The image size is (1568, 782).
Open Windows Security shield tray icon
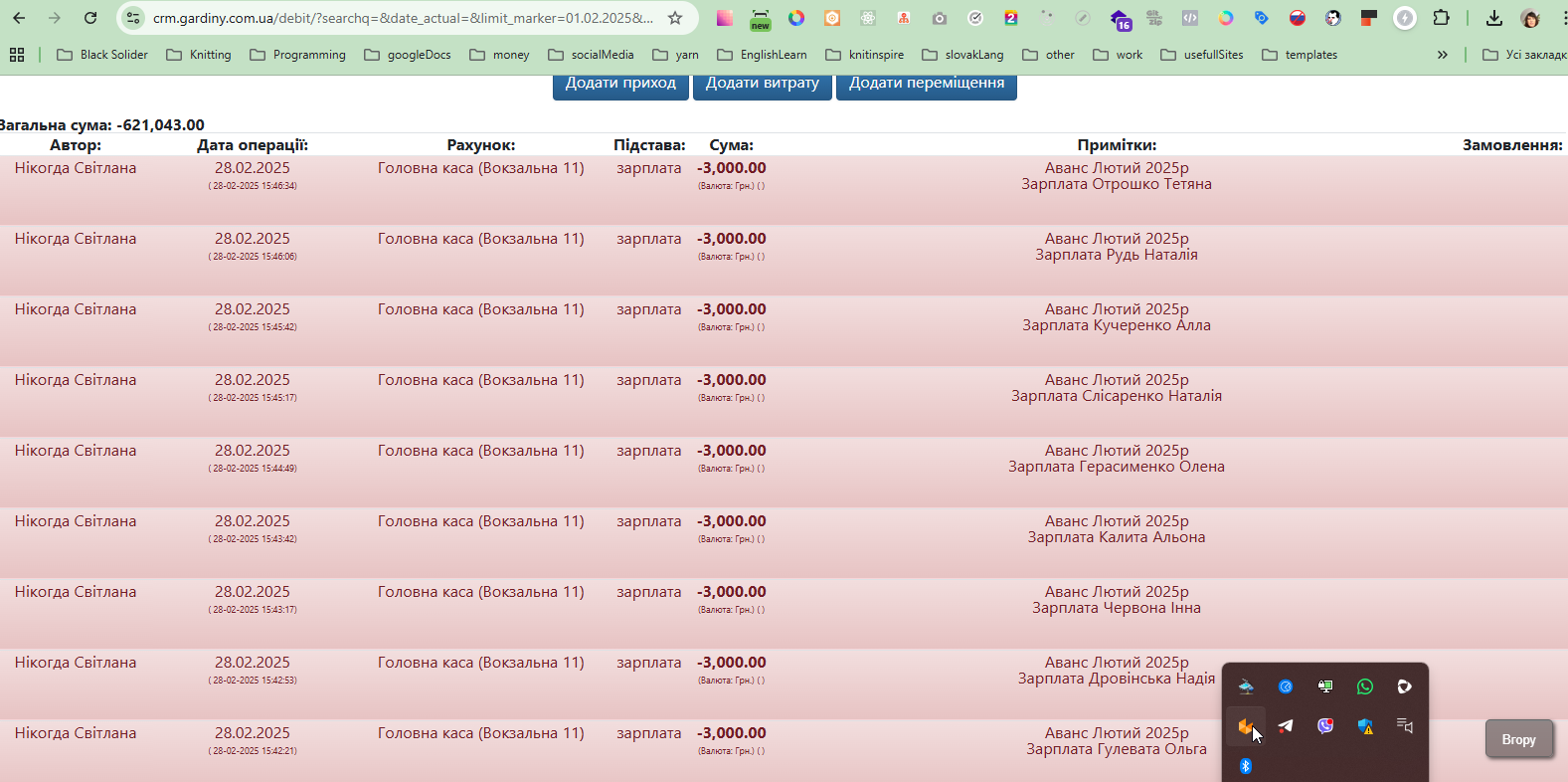[1365, 726]
